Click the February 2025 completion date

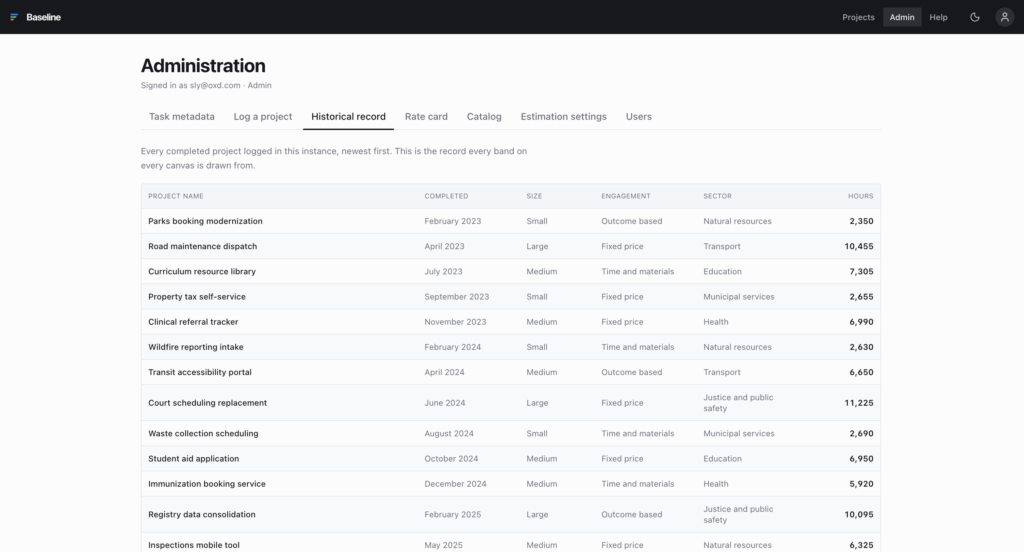453,514
